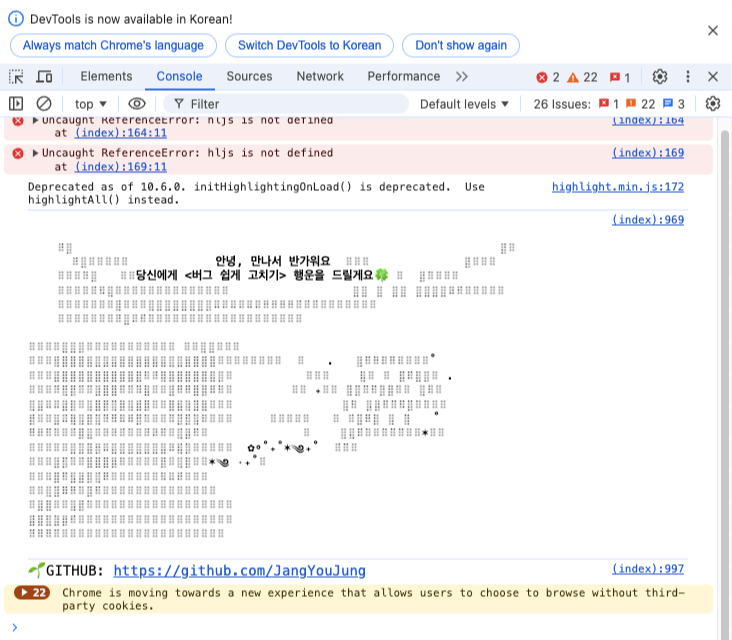
Task: Switch to the Console tab
Action: [179, 76]
